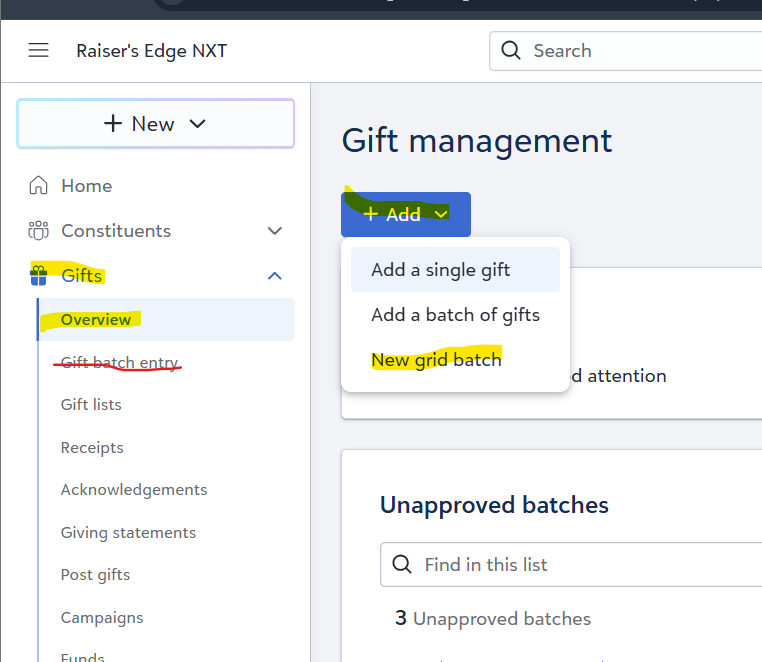Viewport: 762px width, 662px height.
Task: Expand the Constituents chevron
Action: tap(275, 230)
